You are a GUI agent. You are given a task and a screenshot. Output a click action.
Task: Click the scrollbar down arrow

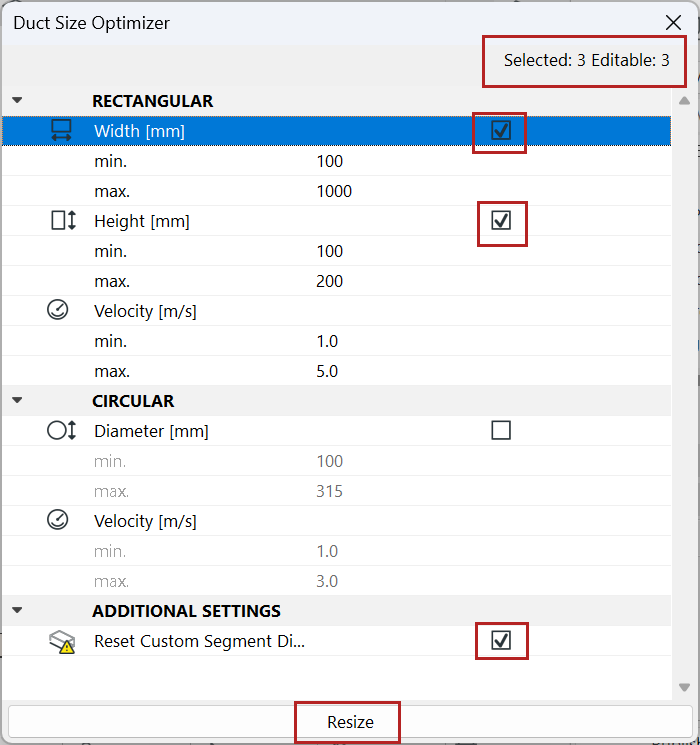[x=684, y=687]
